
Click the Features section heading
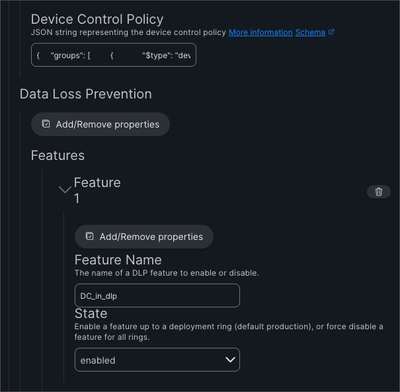pos(58,155)
